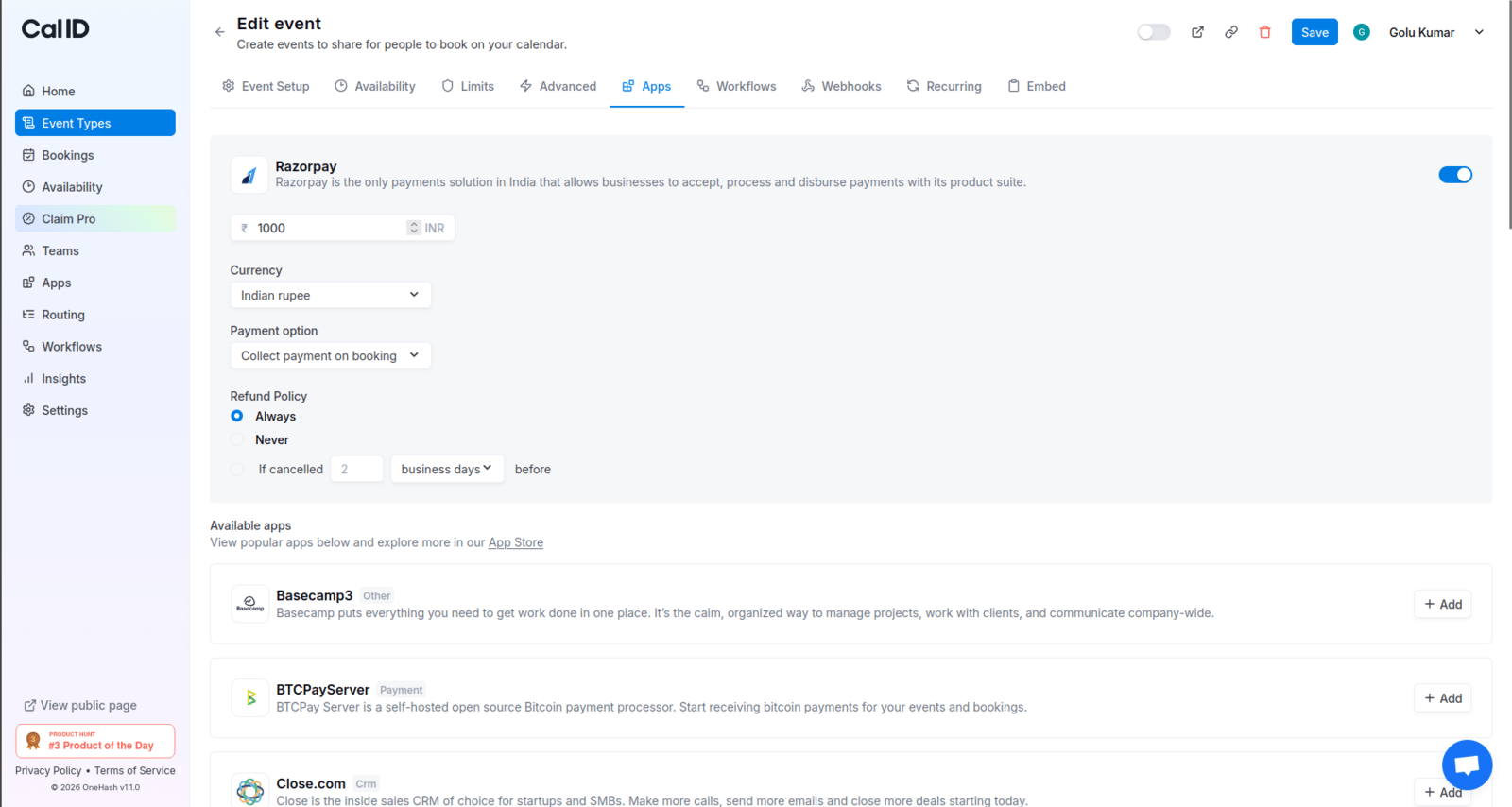Click the price stepper arrows
Viewport: 1512px width, 807px height.
pos(414,228)
